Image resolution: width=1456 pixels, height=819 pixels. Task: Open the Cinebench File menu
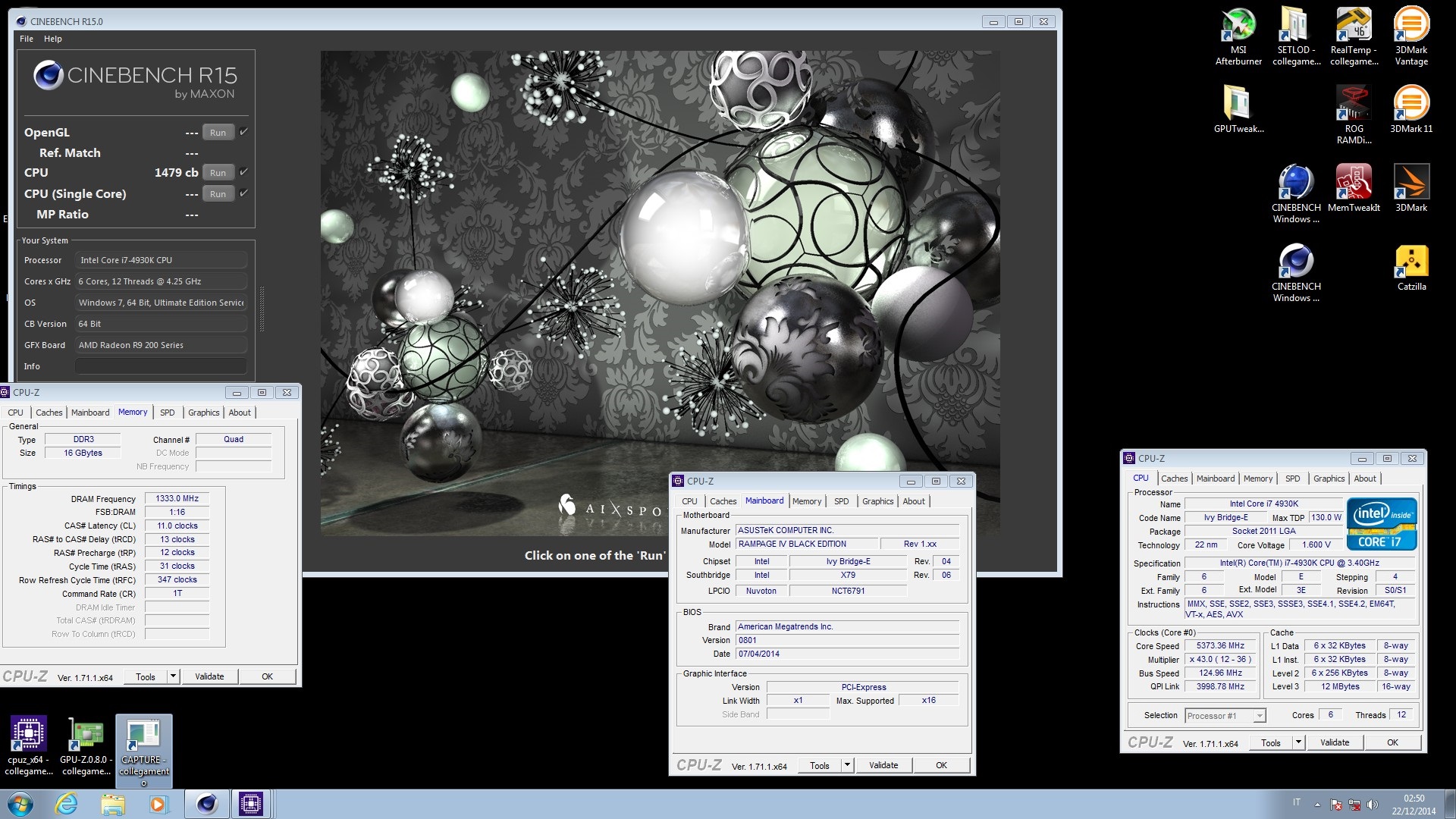[27, 39]
